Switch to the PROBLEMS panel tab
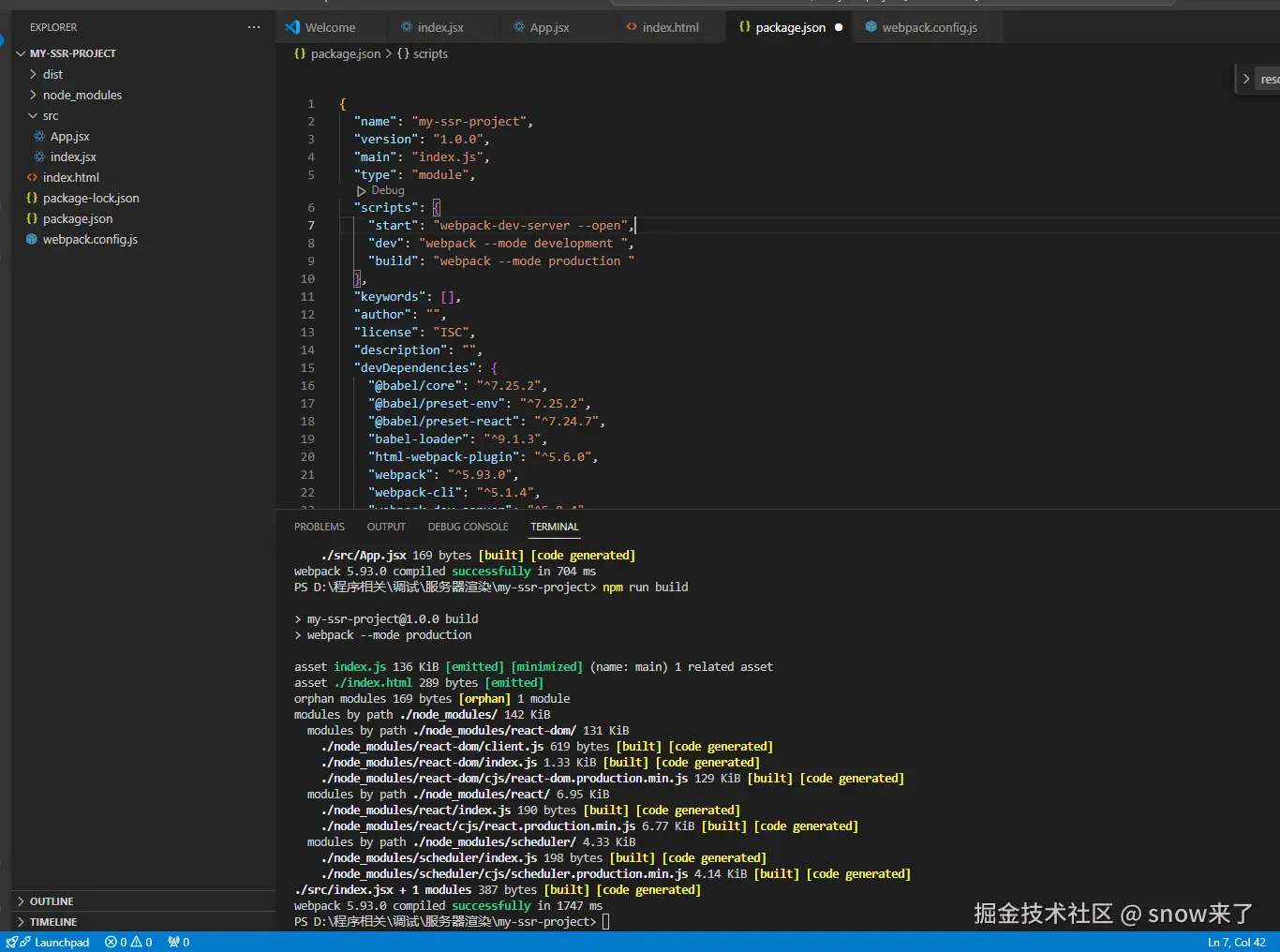The image size is (1280, 952). tap(319, 527)
